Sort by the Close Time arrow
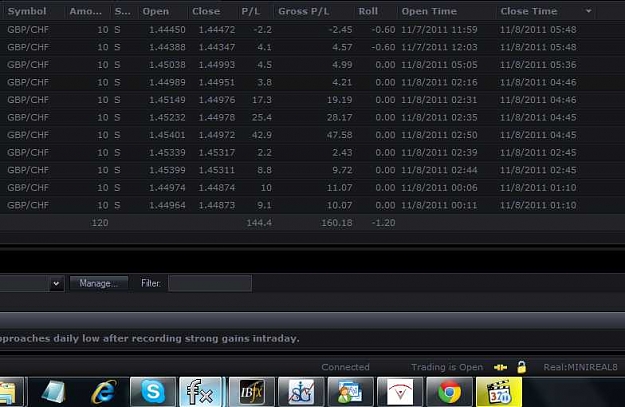 (x=588, y=11)
